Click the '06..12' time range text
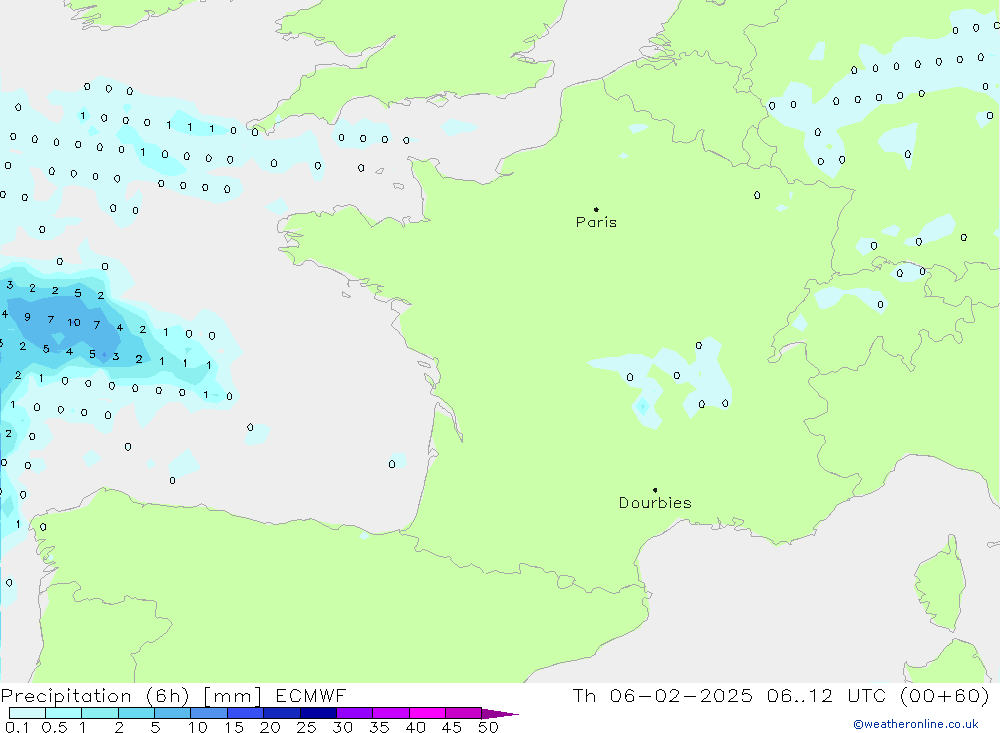Screen dimensions: 1000x733 [x=800, y=695]
